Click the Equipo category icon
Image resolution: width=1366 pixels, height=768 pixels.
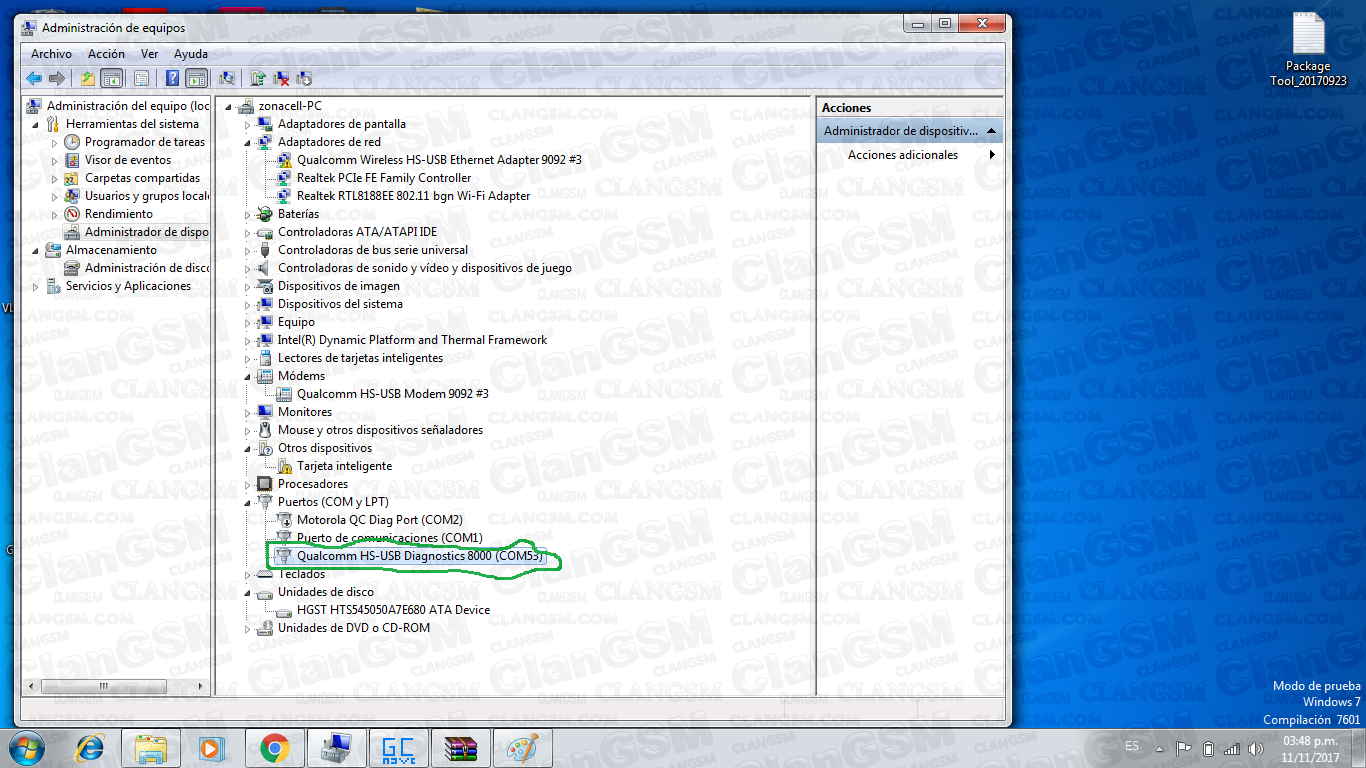point(265,322)
